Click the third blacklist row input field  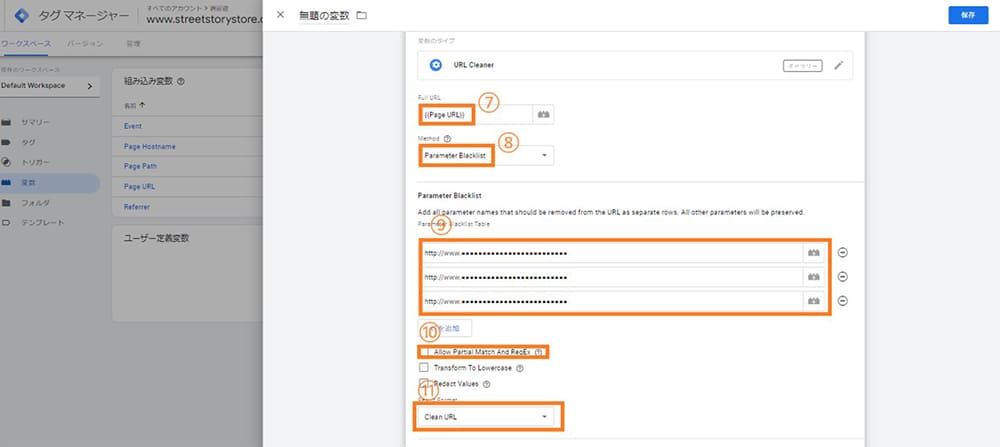(x=611, y=300)
